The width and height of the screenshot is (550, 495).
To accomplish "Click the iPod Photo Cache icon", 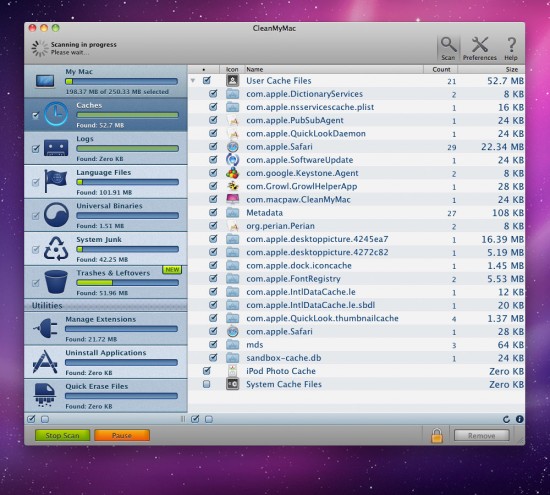I will click(x=232, y=371).
